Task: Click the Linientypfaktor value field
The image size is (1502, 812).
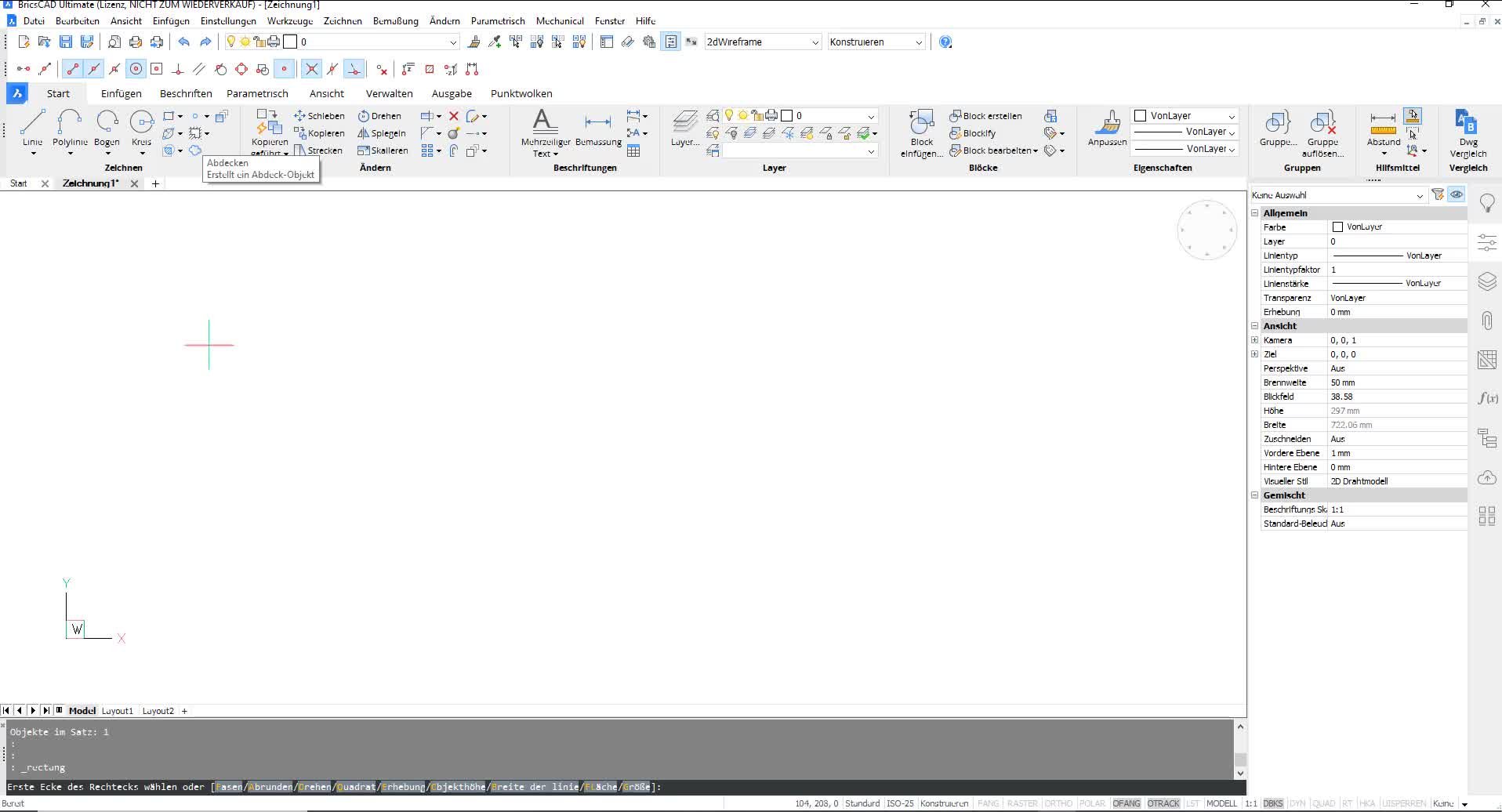Action: pos(1397,270)
